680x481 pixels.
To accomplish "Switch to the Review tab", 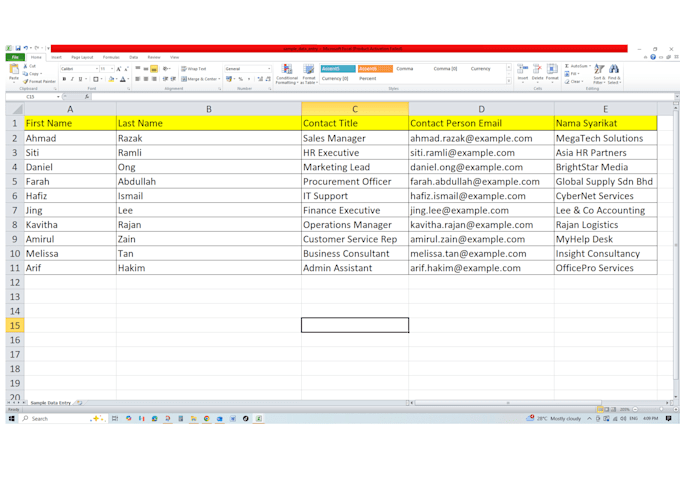I will point(154,57).
